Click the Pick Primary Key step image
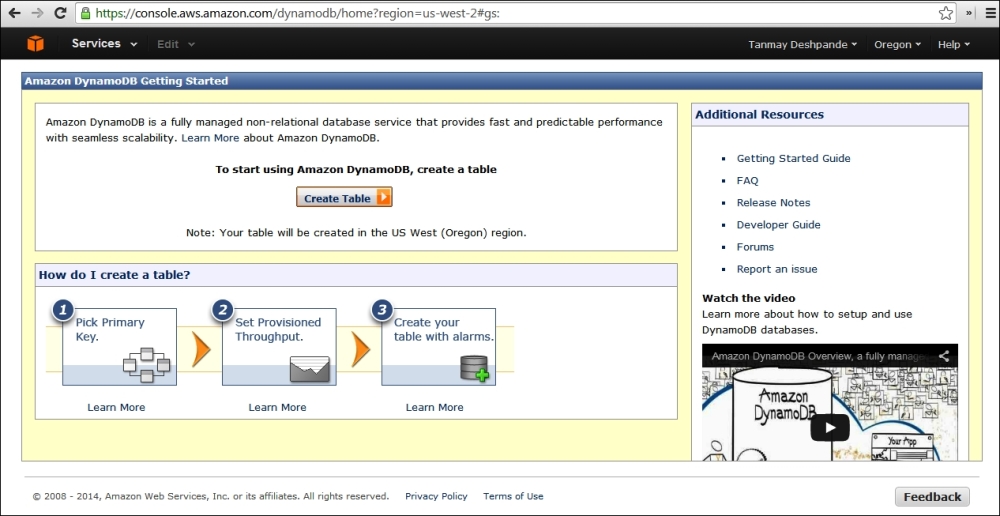 [x=119, y=347]
